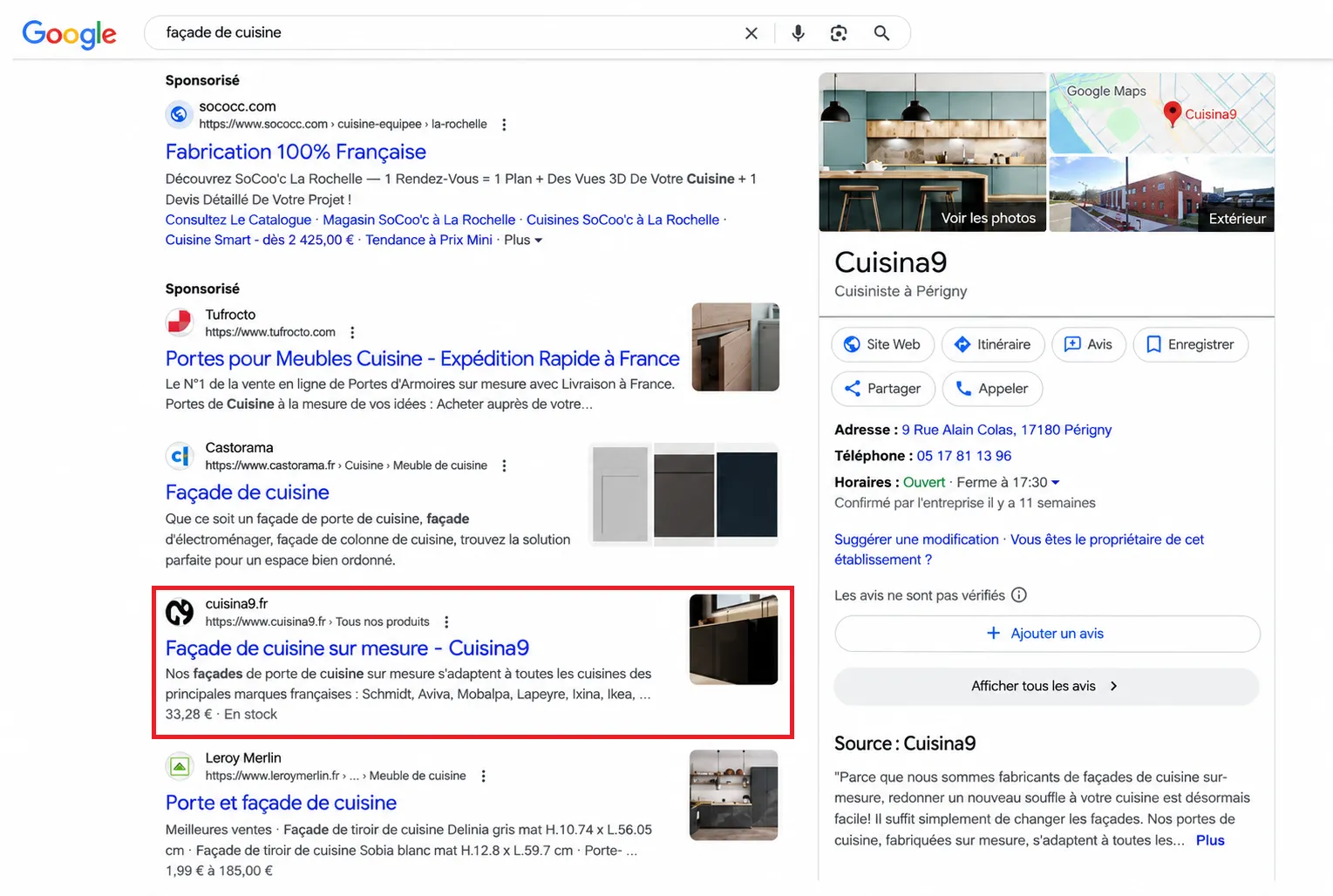Start voice search with microphone icon
Image resolution: width=1333 pixels, height=896 pixels.
pos(798,33)
